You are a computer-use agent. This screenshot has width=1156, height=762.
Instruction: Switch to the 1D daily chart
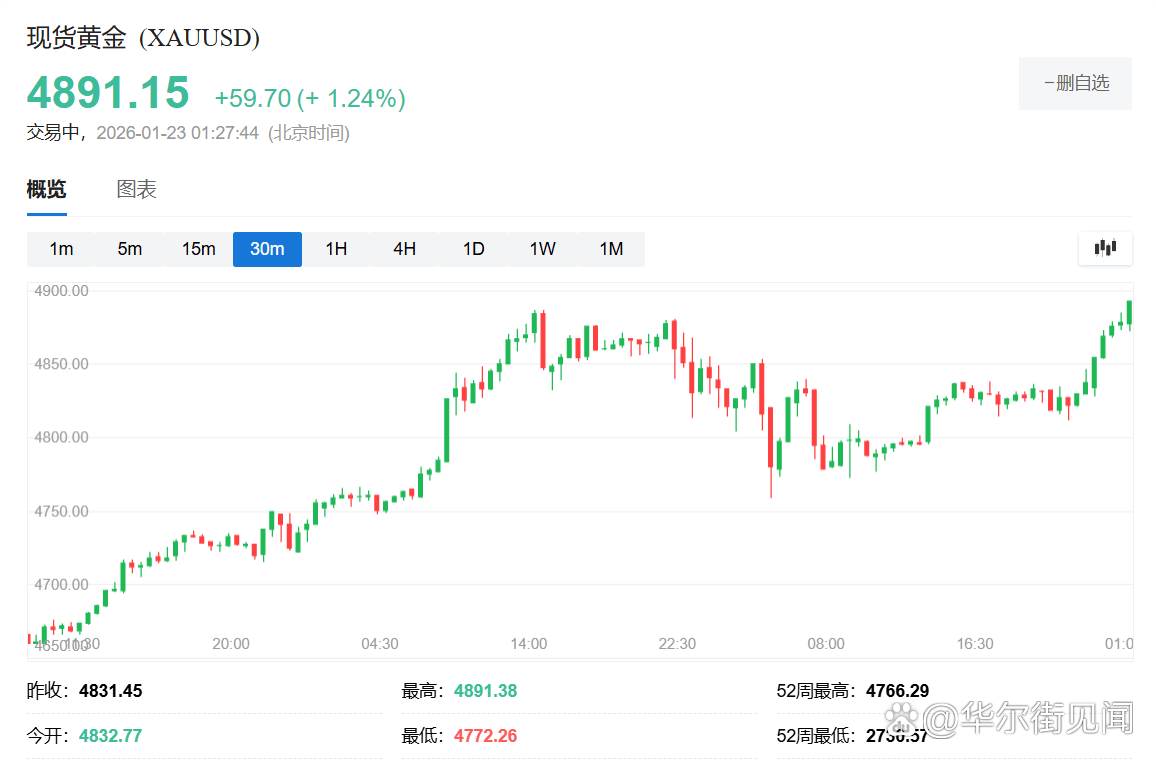pos(473,249)
